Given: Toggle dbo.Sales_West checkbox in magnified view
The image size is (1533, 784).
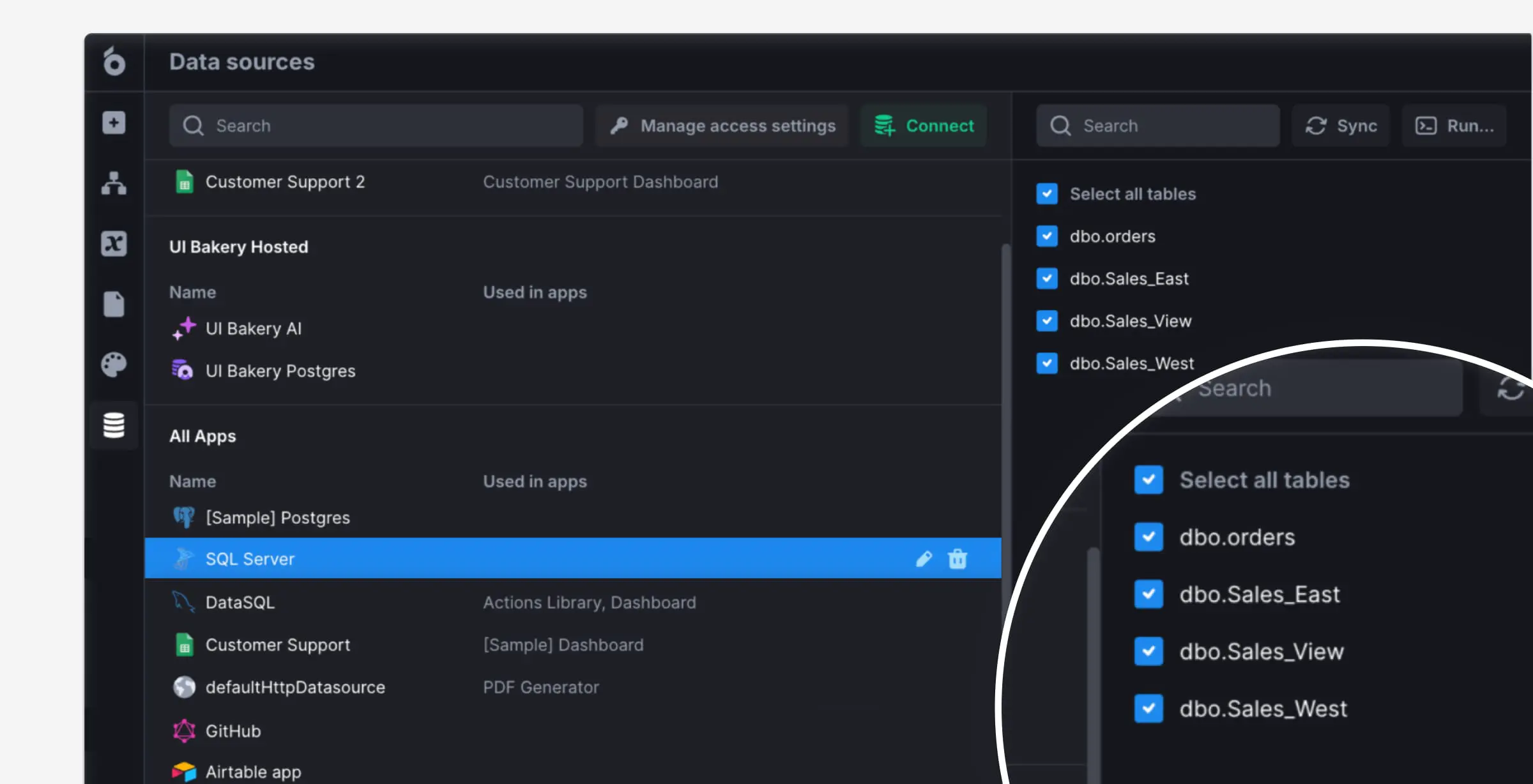Looking at the screenshot, I should pos(1148,708).
